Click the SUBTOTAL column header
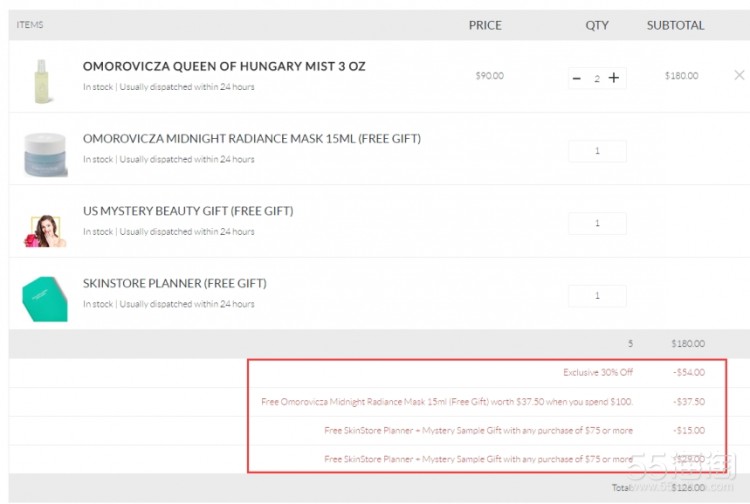The image size is (750, 504). [675, 25]
